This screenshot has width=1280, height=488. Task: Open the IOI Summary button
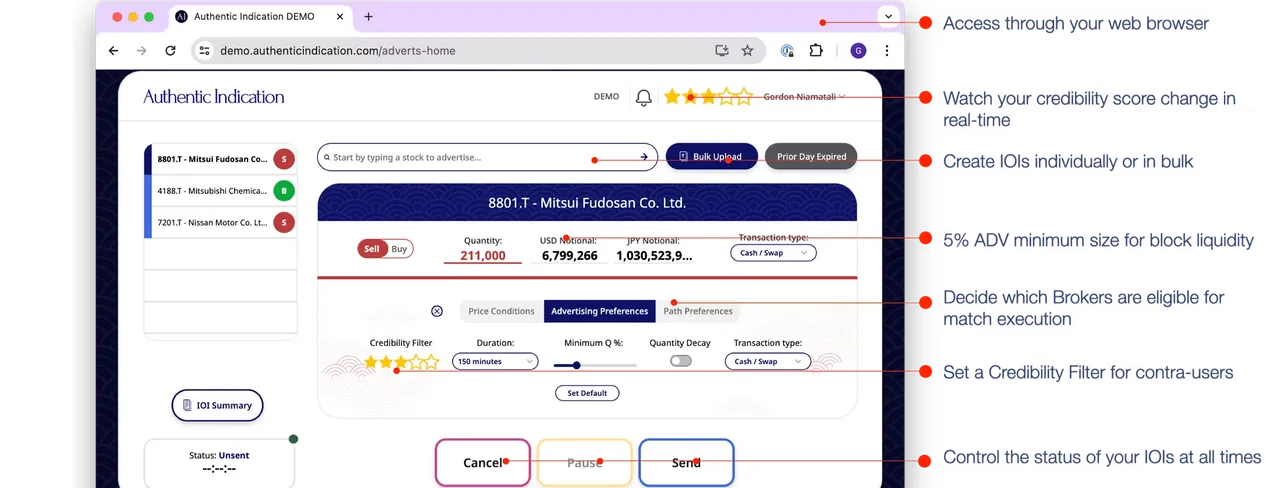(x=217, y=405)
